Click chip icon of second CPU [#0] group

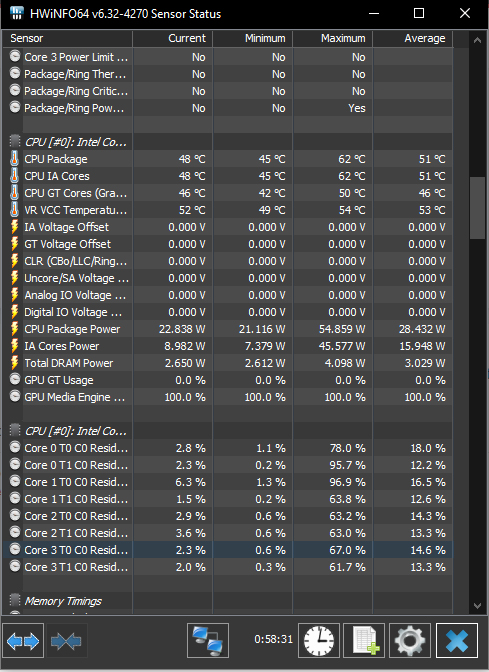tap(15, 430)
